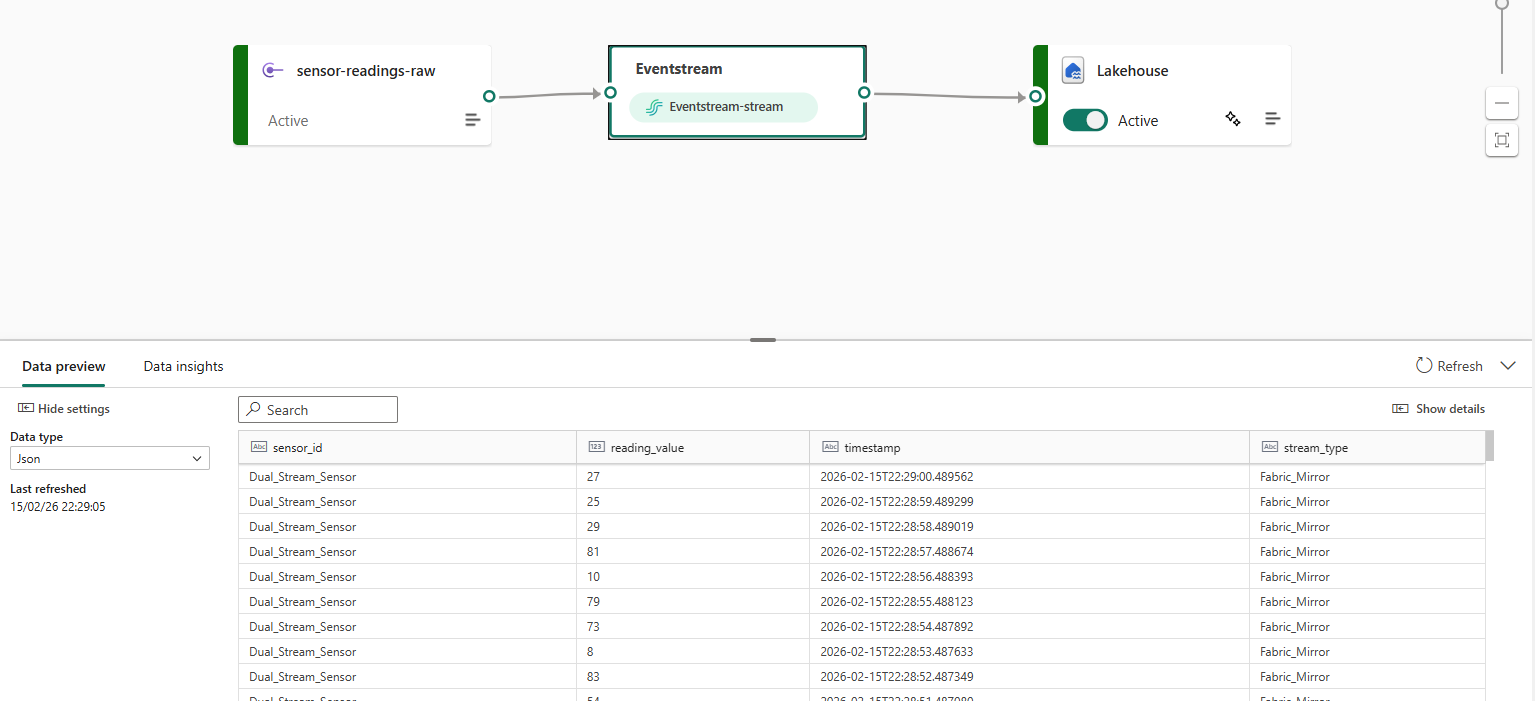Click reading value cell 29
This screenshot has width=1535, height=701.
click(x=693, y=527)
